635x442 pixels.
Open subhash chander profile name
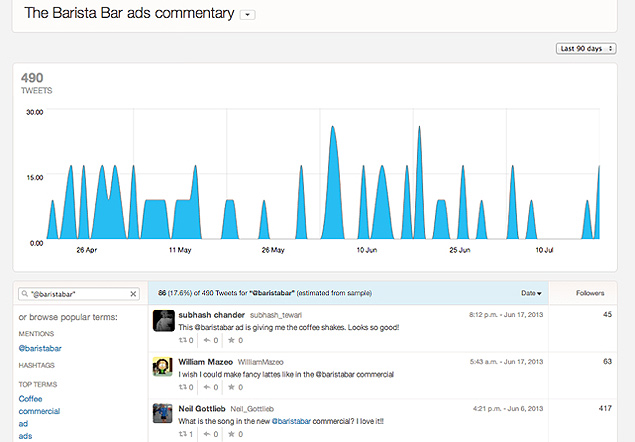[211, 315]
